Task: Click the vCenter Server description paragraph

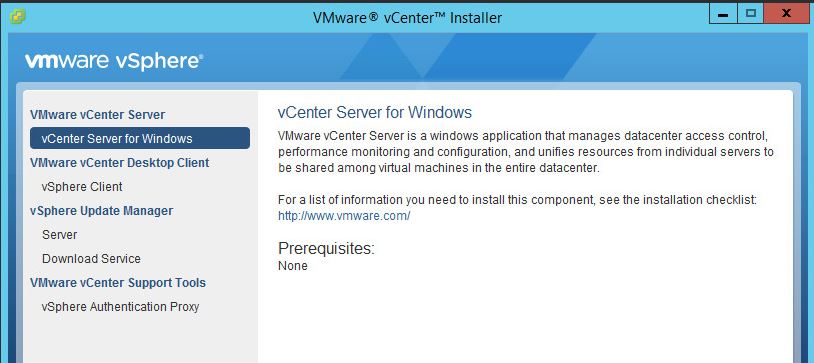Action: [526, 152]
